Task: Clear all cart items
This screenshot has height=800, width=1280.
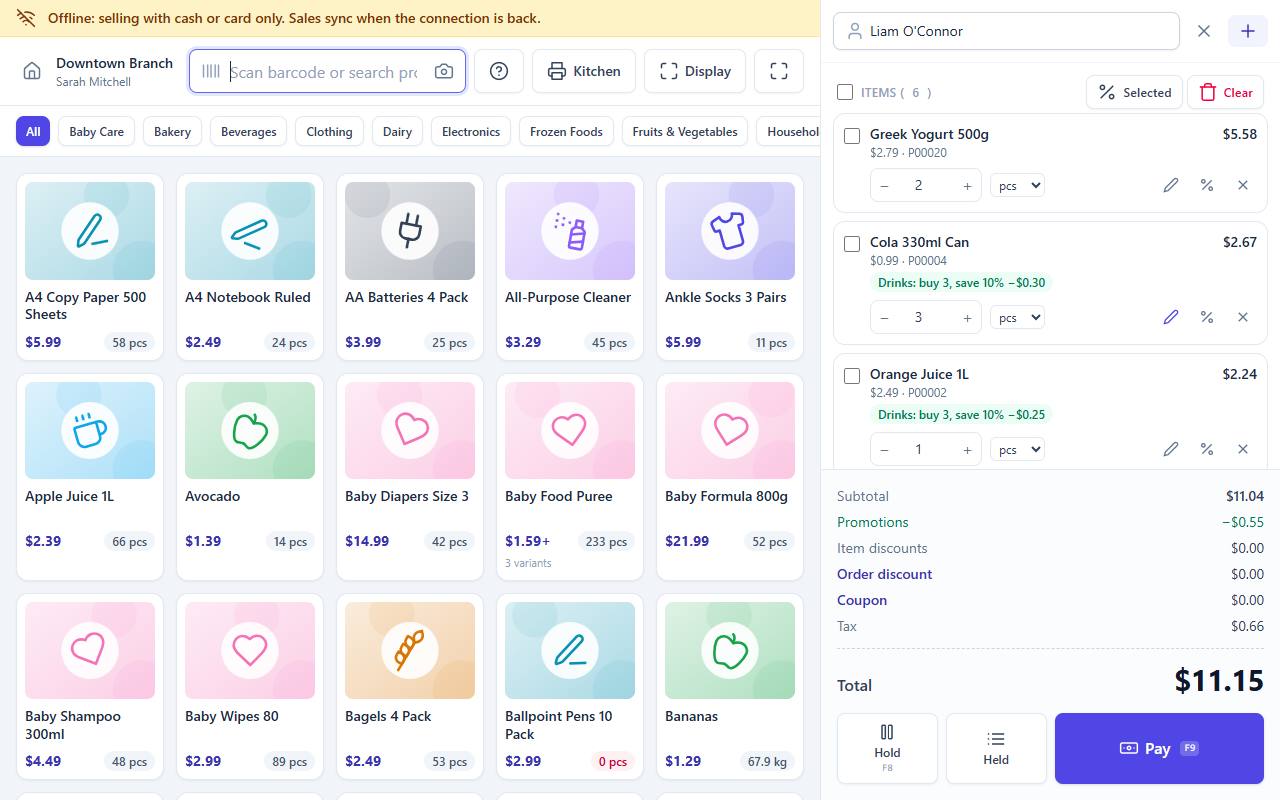Action: coord(1226,92)
